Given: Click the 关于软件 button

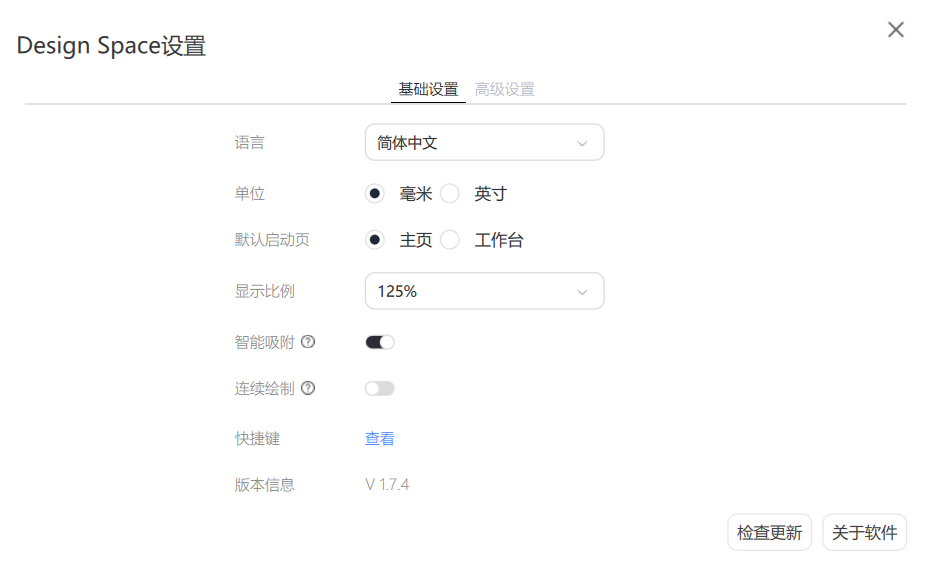Looking at the screenshot, I should (864, 533).
